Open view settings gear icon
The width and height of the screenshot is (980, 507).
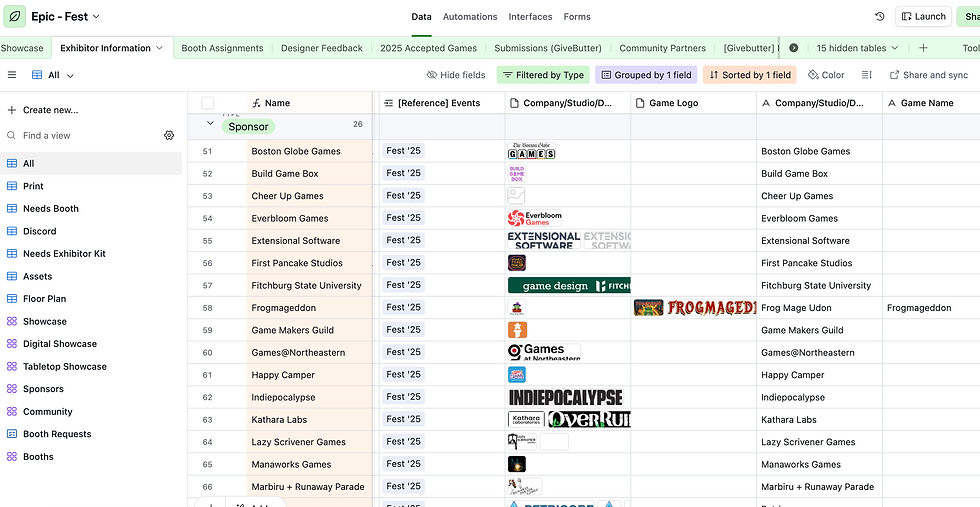tap(169, 135)
